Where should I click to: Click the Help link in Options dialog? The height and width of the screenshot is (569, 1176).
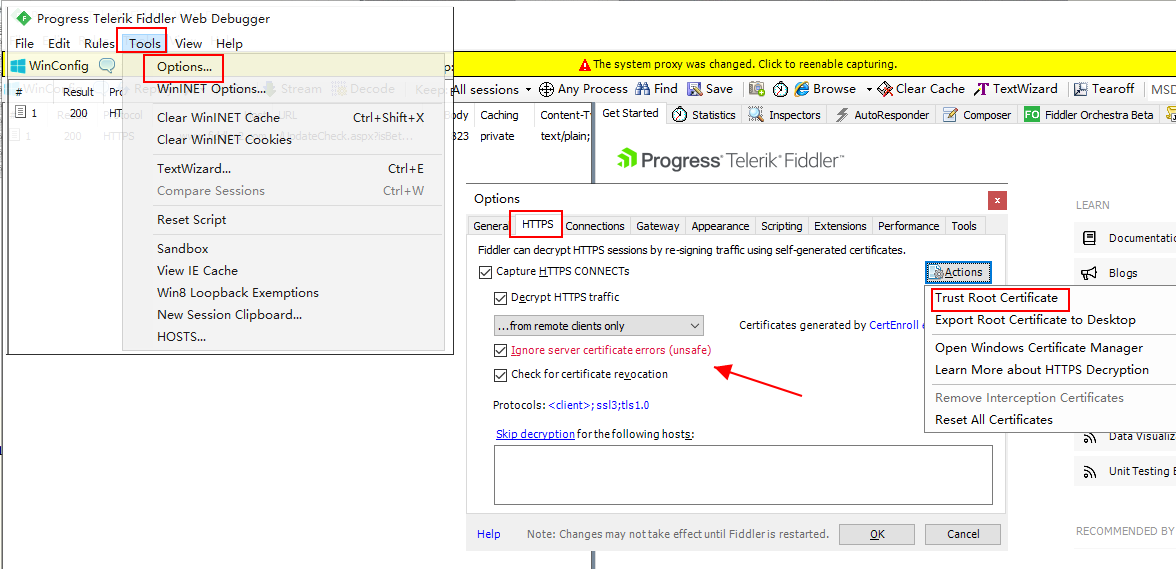pyautogui.click(x=488, y=535)
